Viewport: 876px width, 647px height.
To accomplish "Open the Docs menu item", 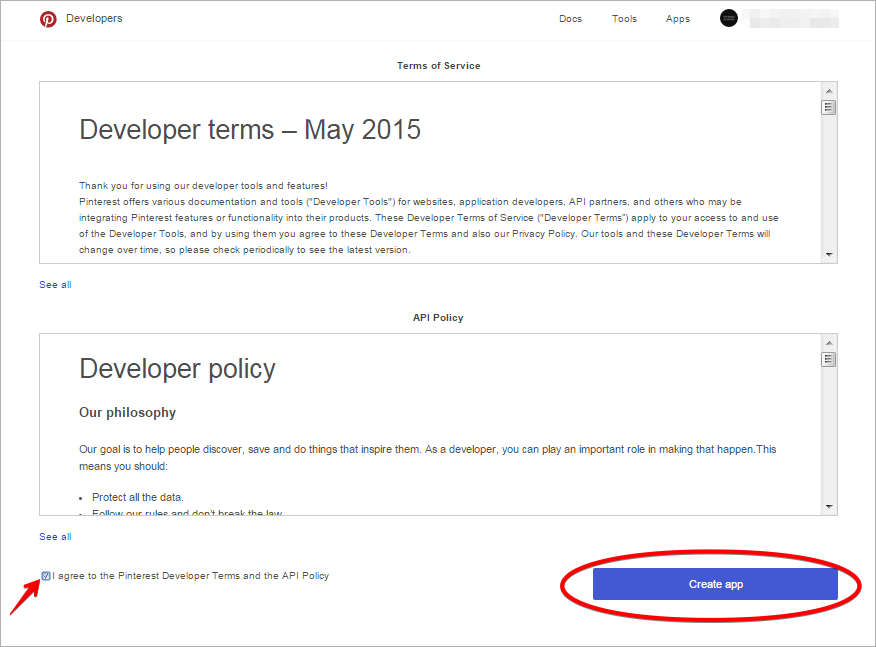I will pyautogui.click(x=570, y=18).
